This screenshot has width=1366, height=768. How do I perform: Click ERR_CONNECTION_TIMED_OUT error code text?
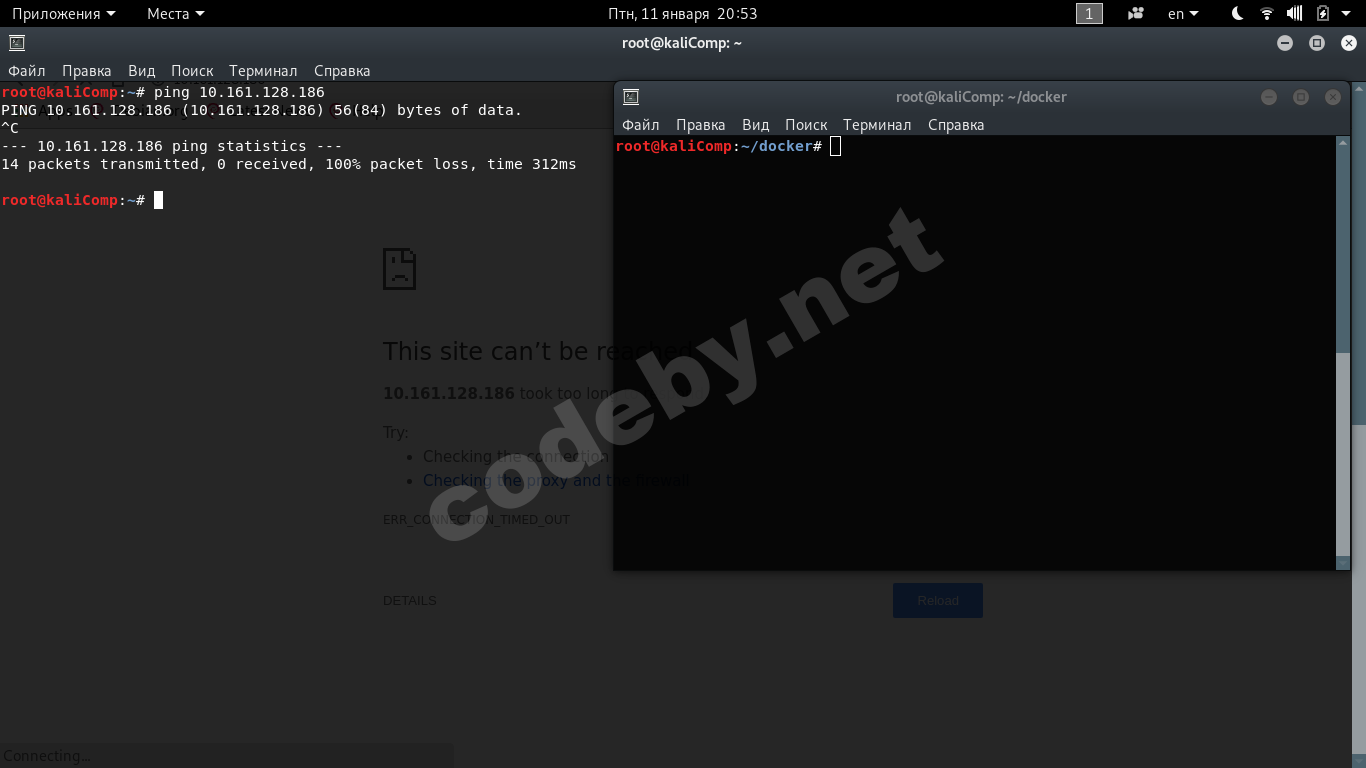pos(476,520)
